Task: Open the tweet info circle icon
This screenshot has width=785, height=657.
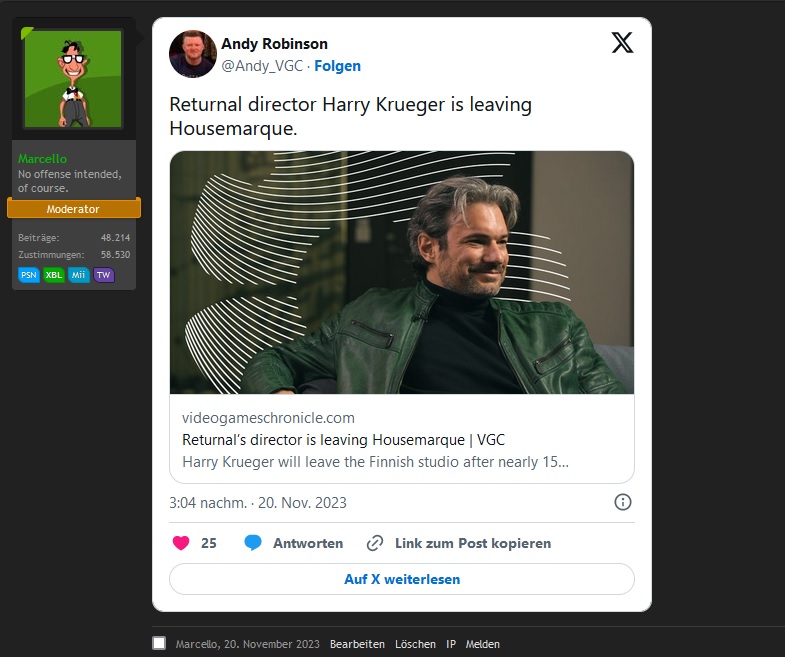Action: (x=623, y=502)
